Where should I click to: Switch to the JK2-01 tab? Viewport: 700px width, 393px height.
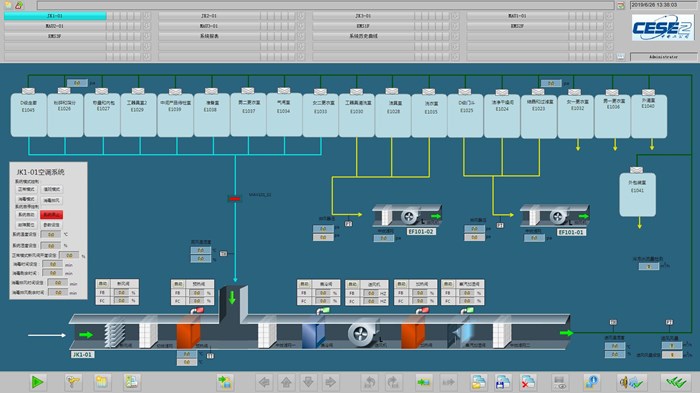coord(209,16)
